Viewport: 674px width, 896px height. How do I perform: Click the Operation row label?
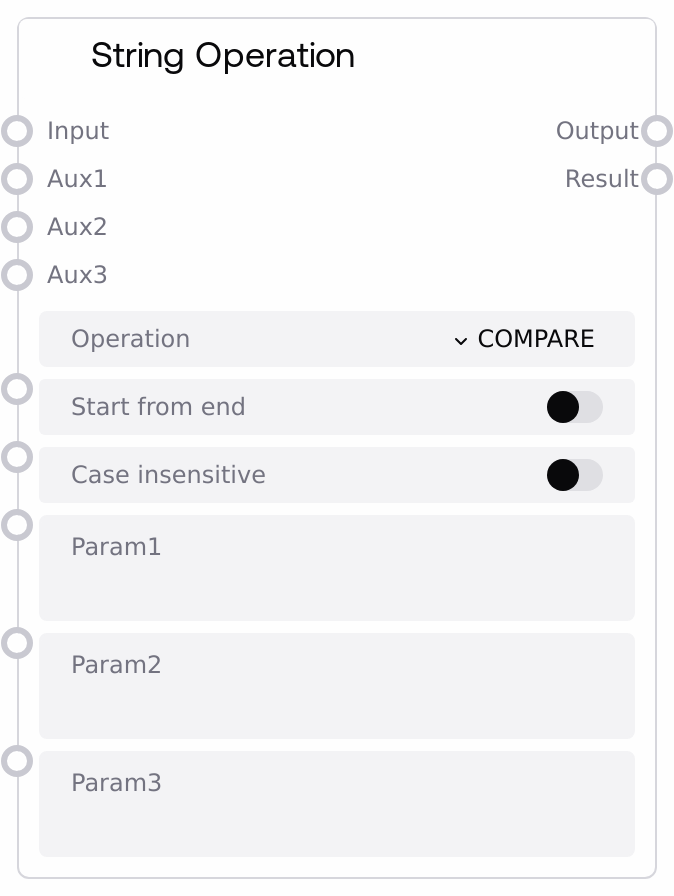click(x=130, y=339)
